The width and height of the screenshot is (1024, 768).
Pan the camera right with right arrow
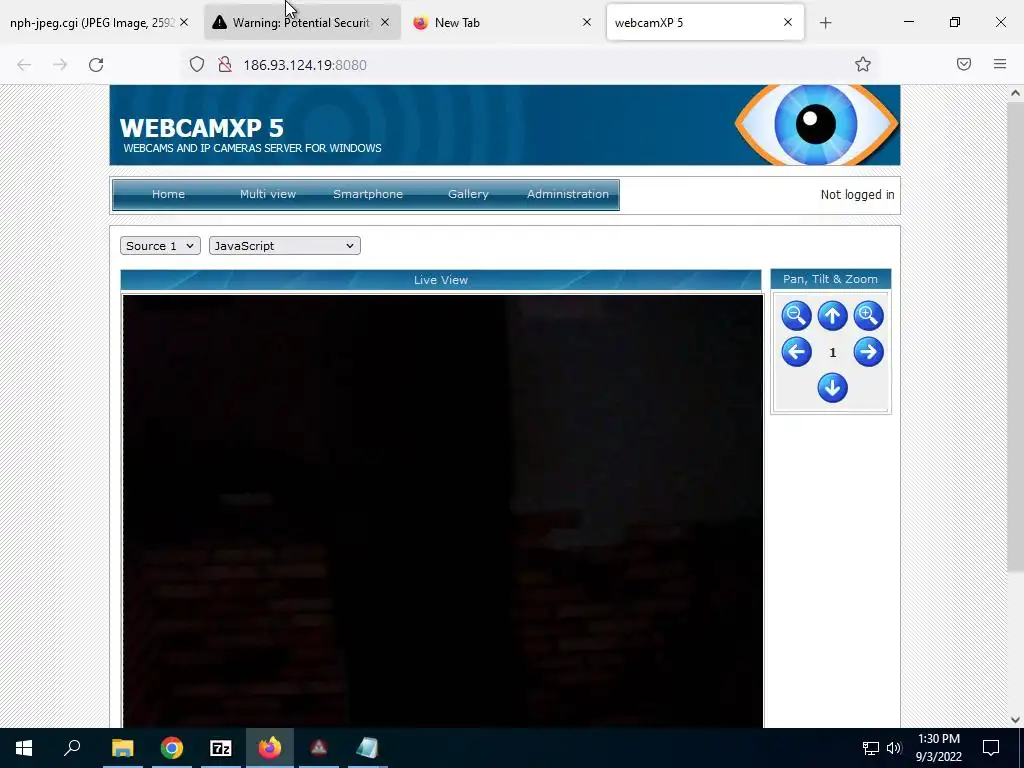click(868, 352)
